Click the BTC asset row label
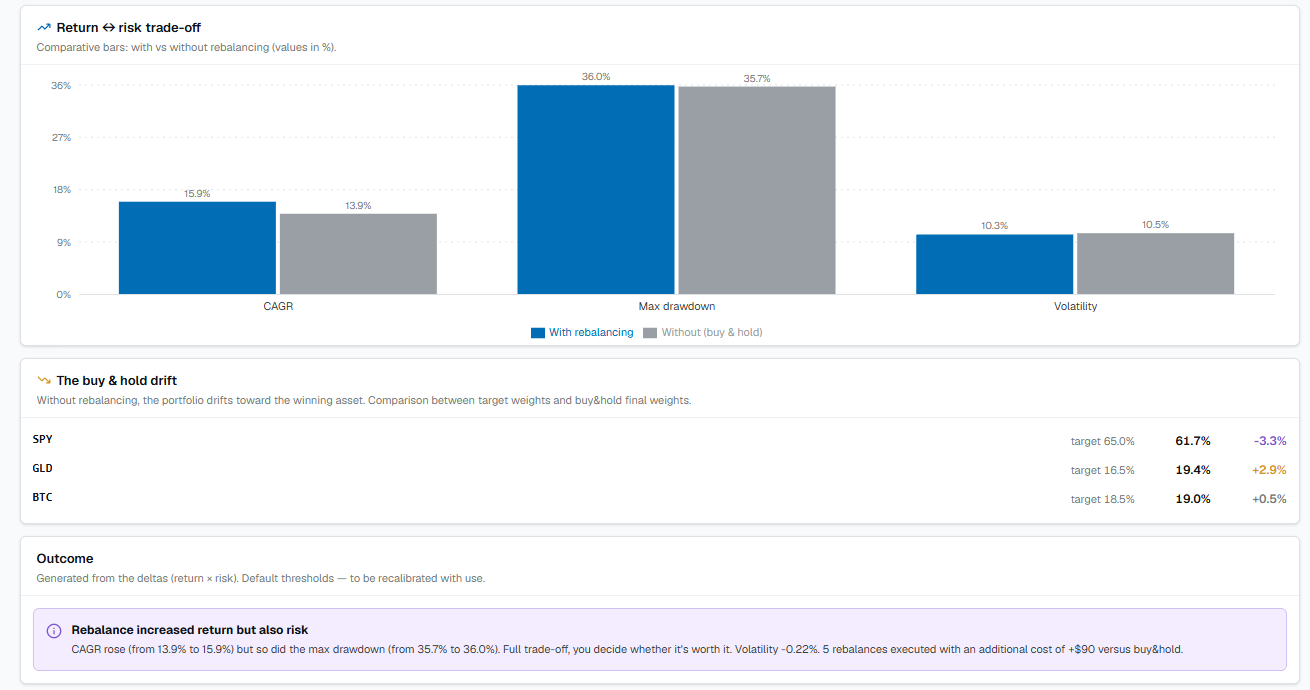The image size is (1310, 690). 43,497
